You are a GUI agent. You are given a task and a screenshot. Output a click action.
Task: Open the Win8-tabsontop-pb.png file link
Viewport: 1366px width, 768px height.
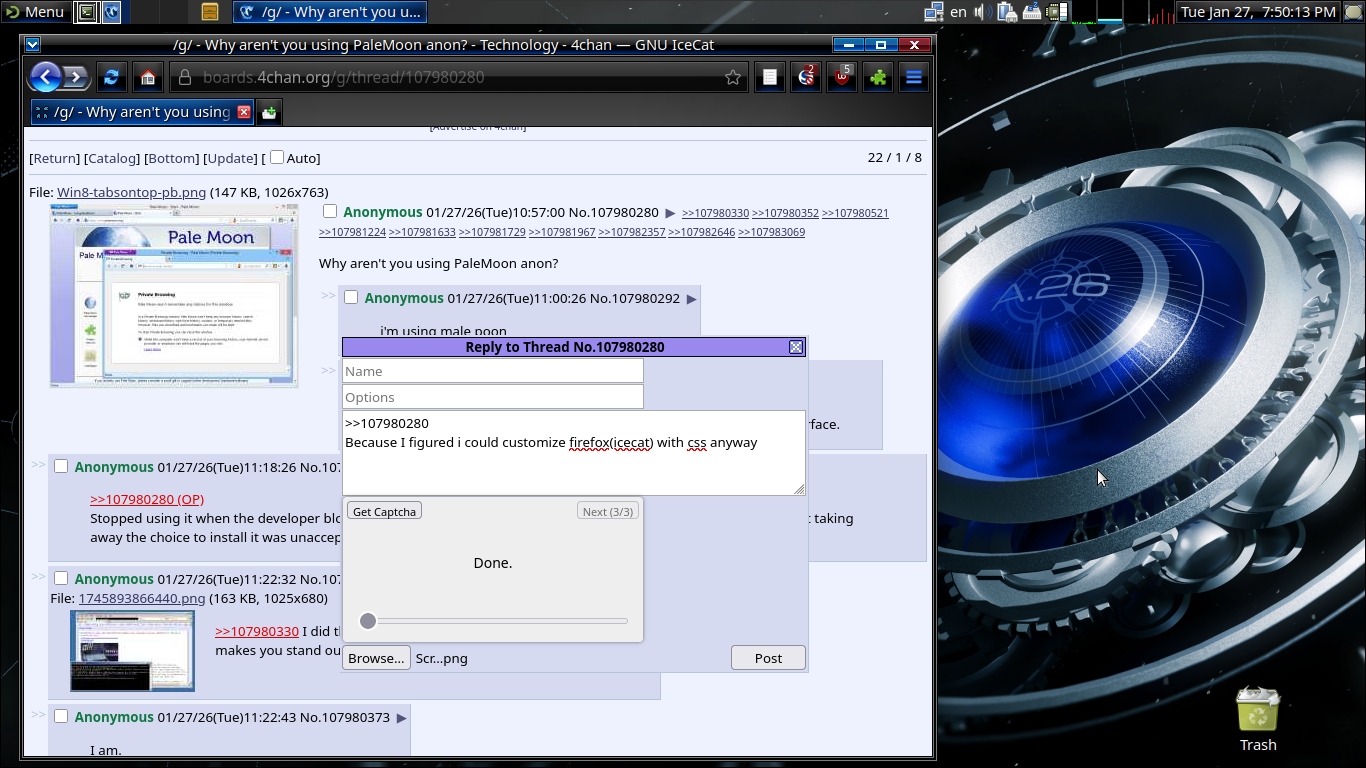[x=131, y=192]
